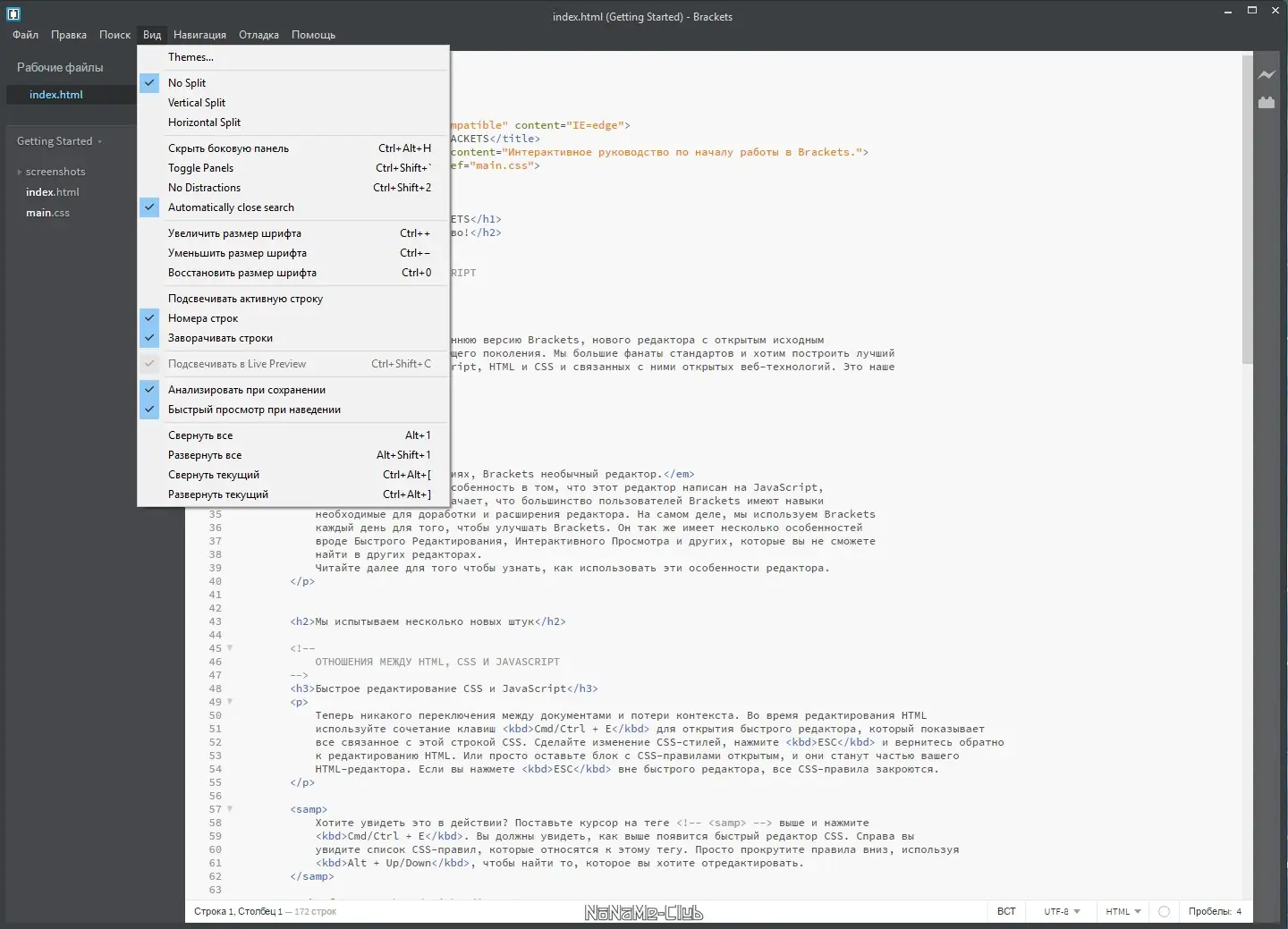Maximize the Brackets window

click(x=1252, y=11)
